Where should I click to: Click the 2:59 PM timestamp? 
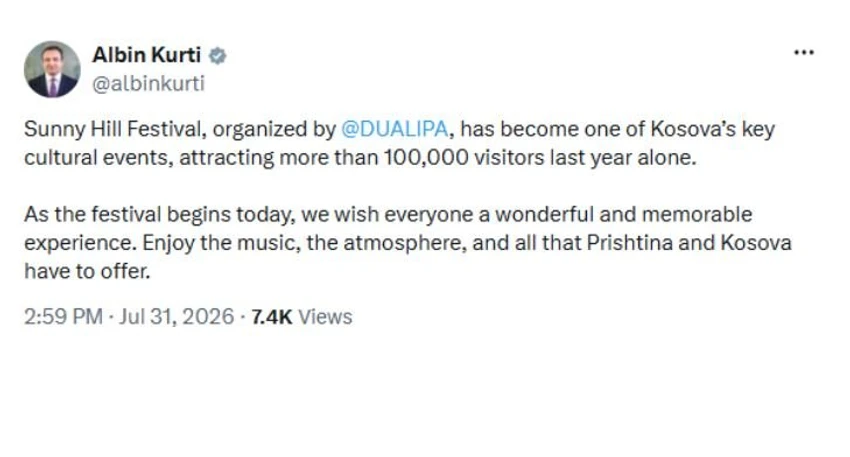tap(63, 317)
